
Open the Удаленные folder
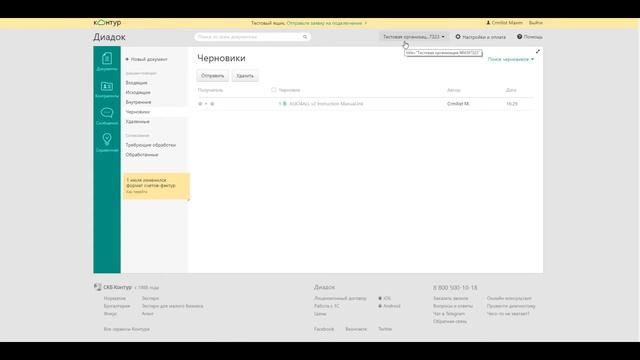138,122
